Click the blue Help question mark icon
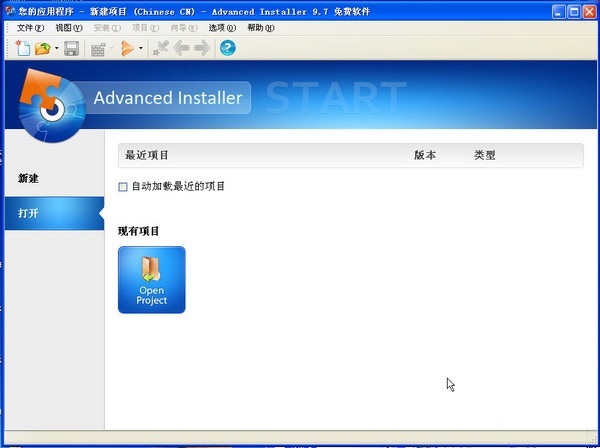This screenshot has height=448, width=600. [228, 48]
